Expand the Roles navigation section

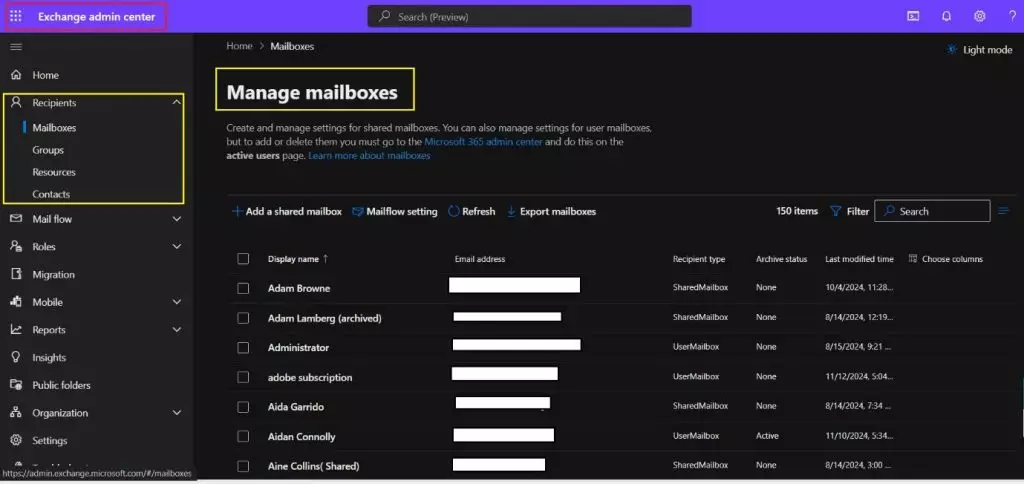[x=177, y=246]
